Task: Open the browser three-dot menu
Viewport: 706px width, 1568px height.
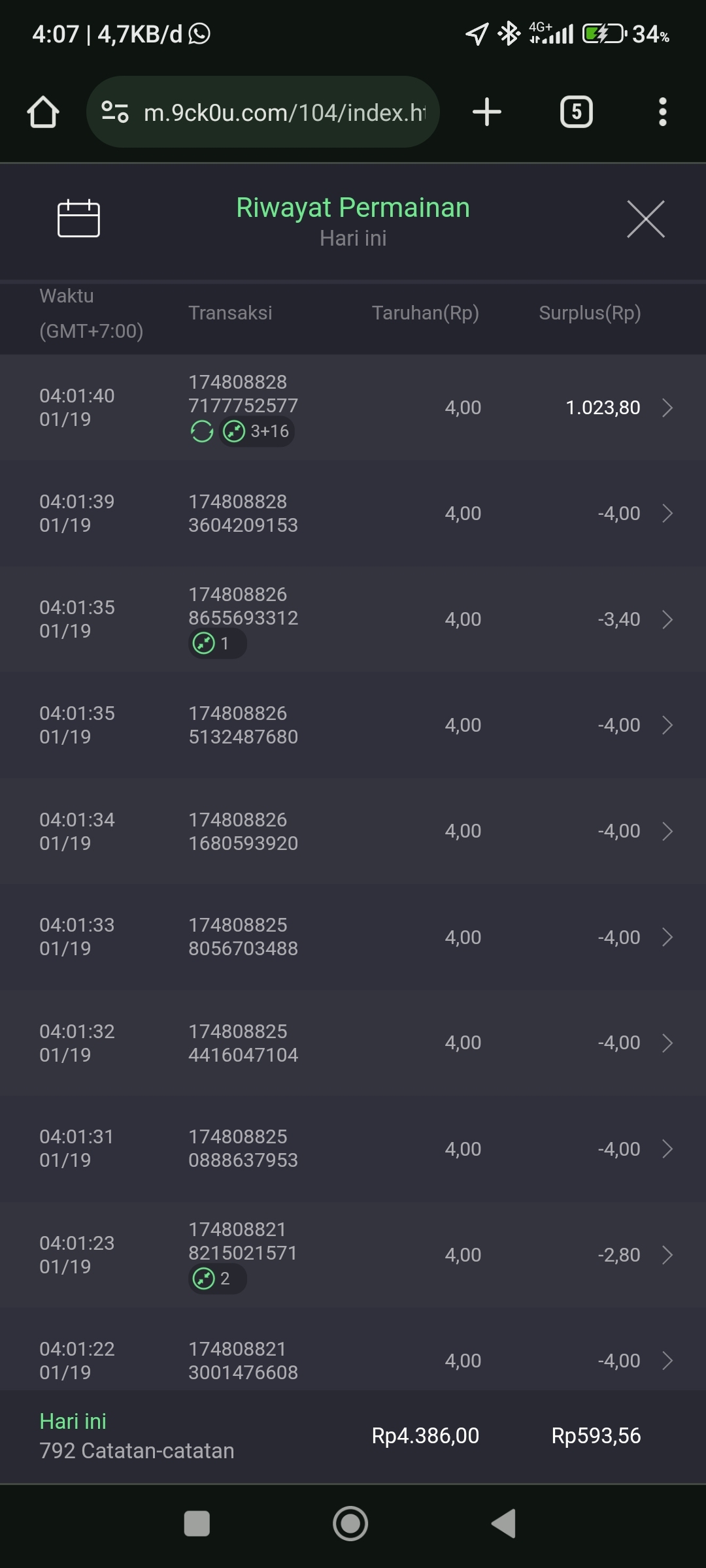Action: pos(662,112)
